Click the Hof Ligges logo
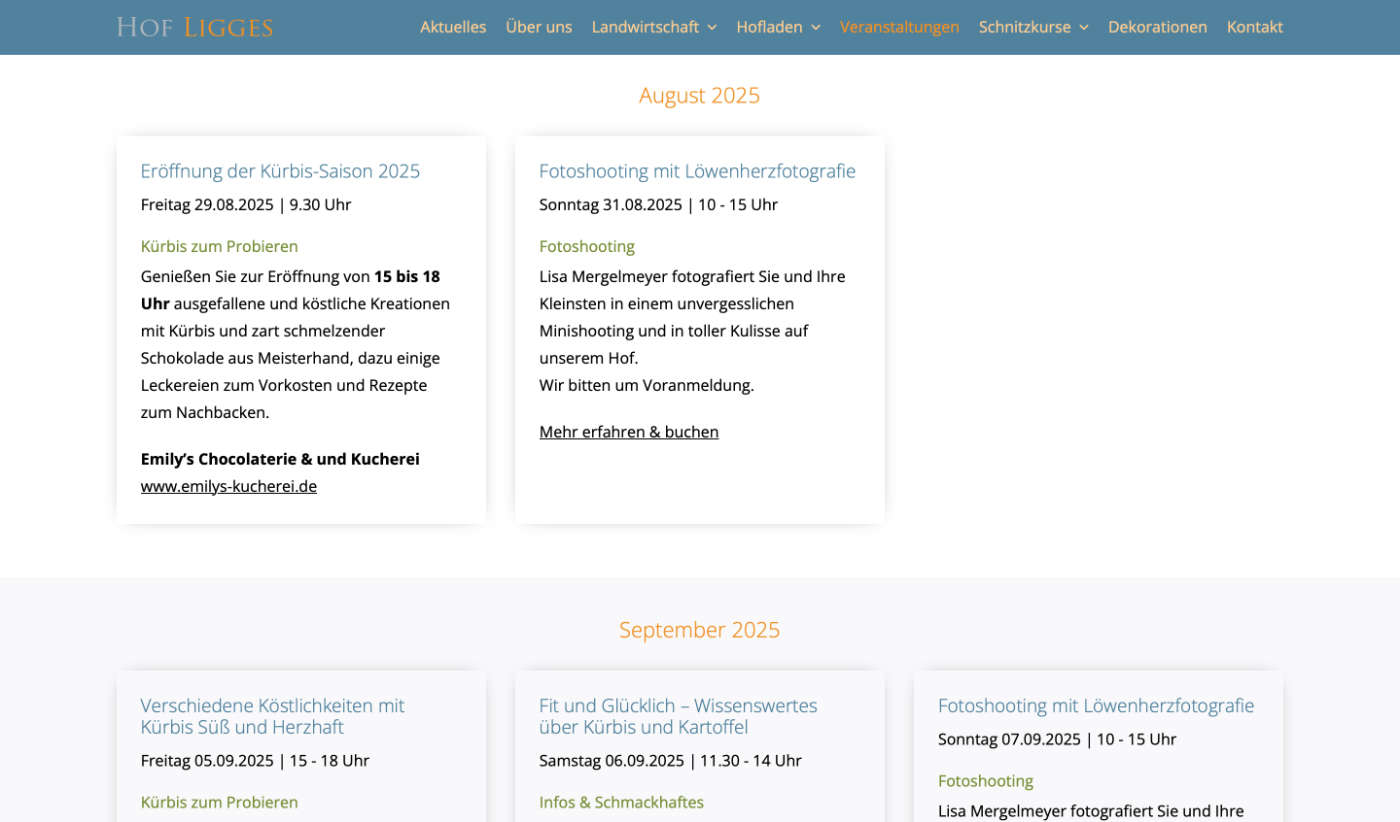The image size is (1400, 822). point(194,27)
